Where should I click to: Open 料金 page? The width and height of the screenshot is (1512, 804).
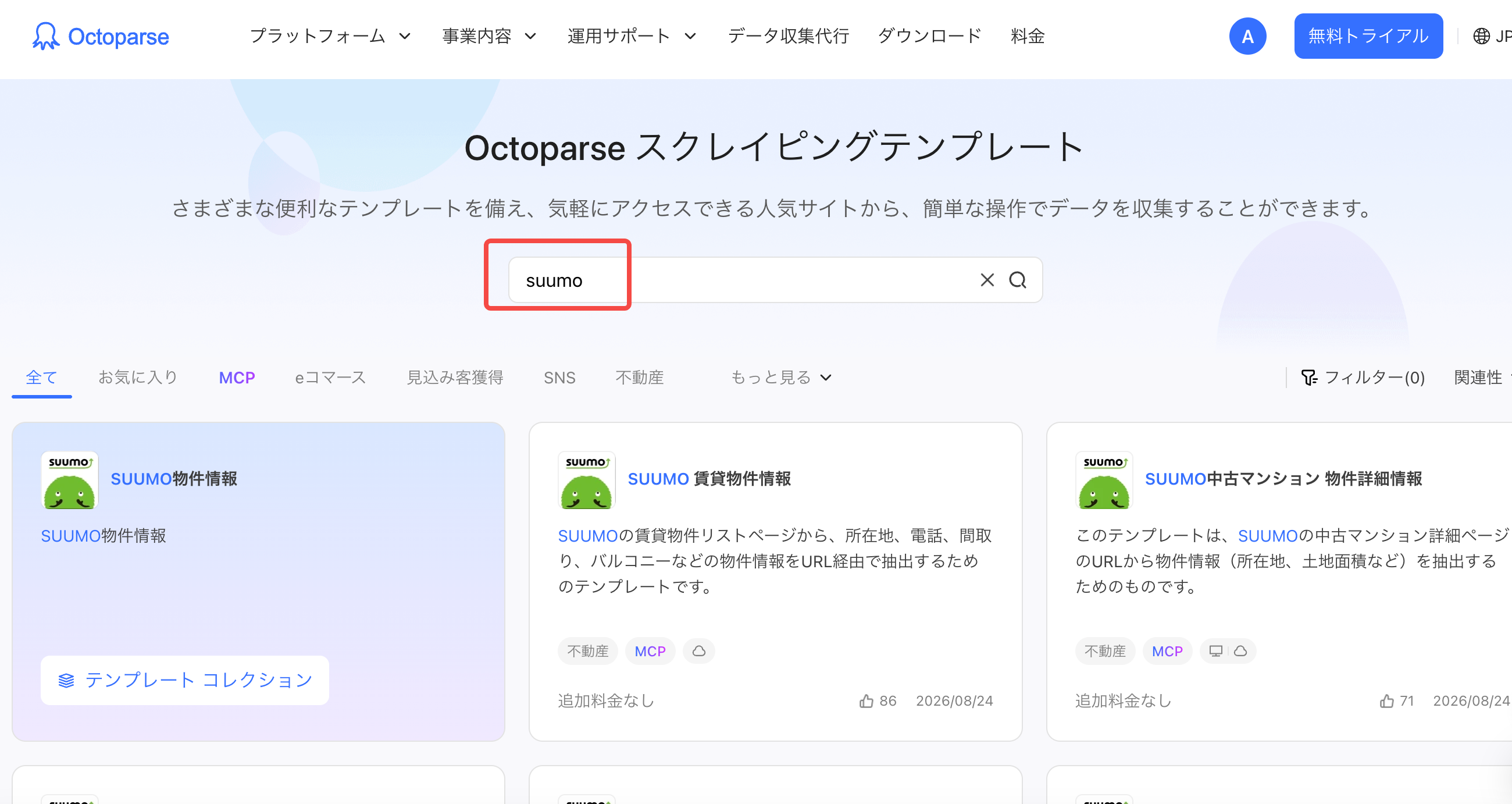click(1027, 37)
